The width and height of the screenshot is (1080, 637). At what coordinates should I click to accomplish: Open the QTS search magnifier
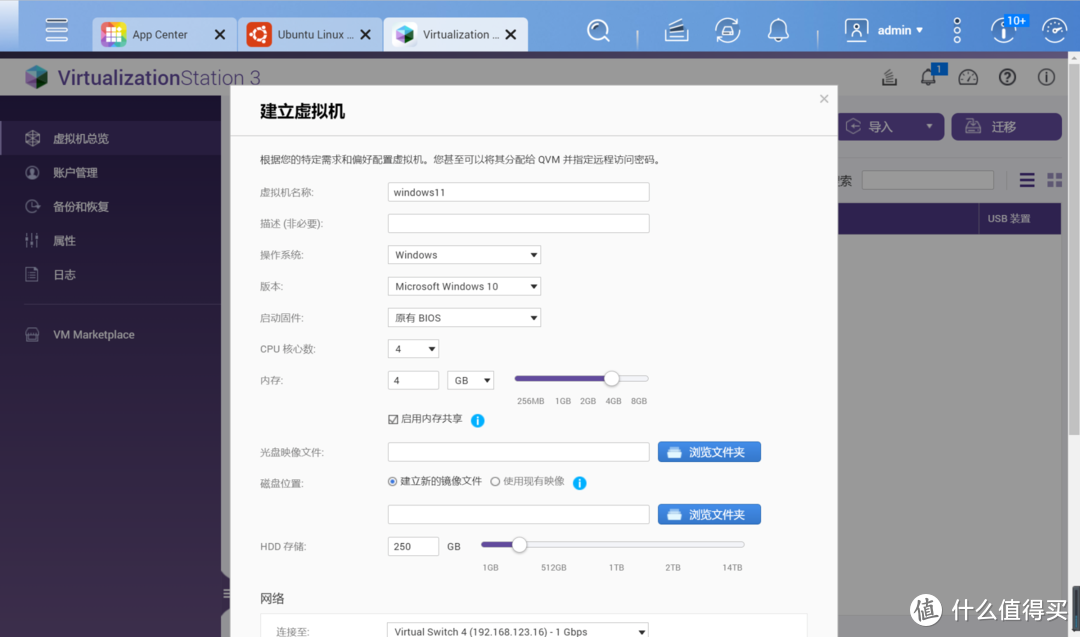598,30
